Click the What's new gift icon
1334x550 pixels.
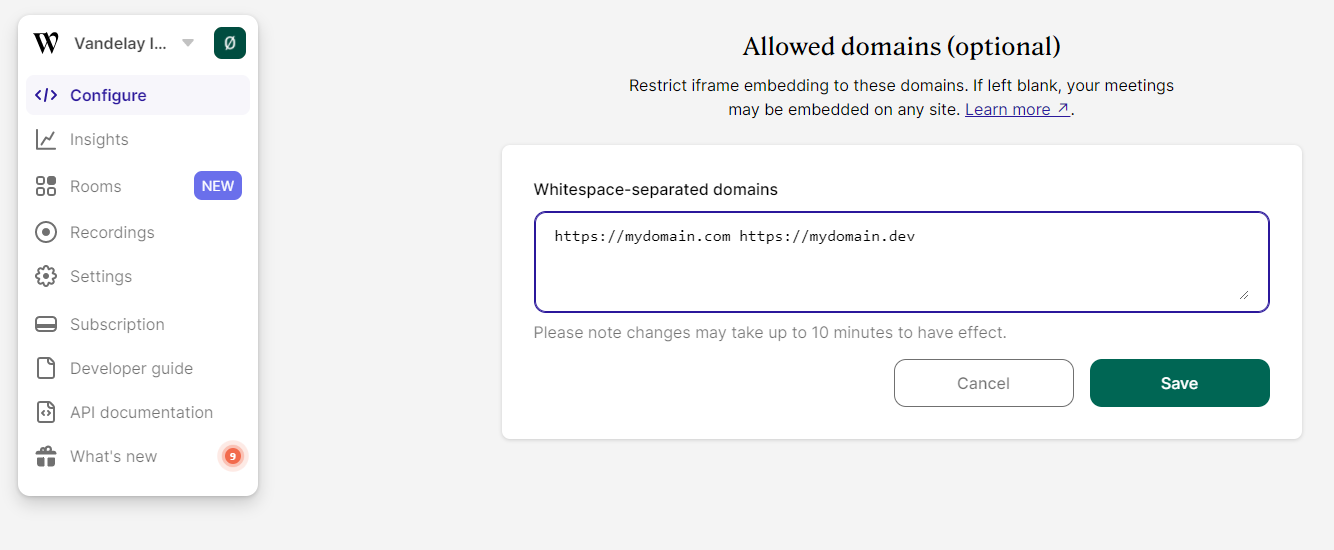(x=46, y=457)
